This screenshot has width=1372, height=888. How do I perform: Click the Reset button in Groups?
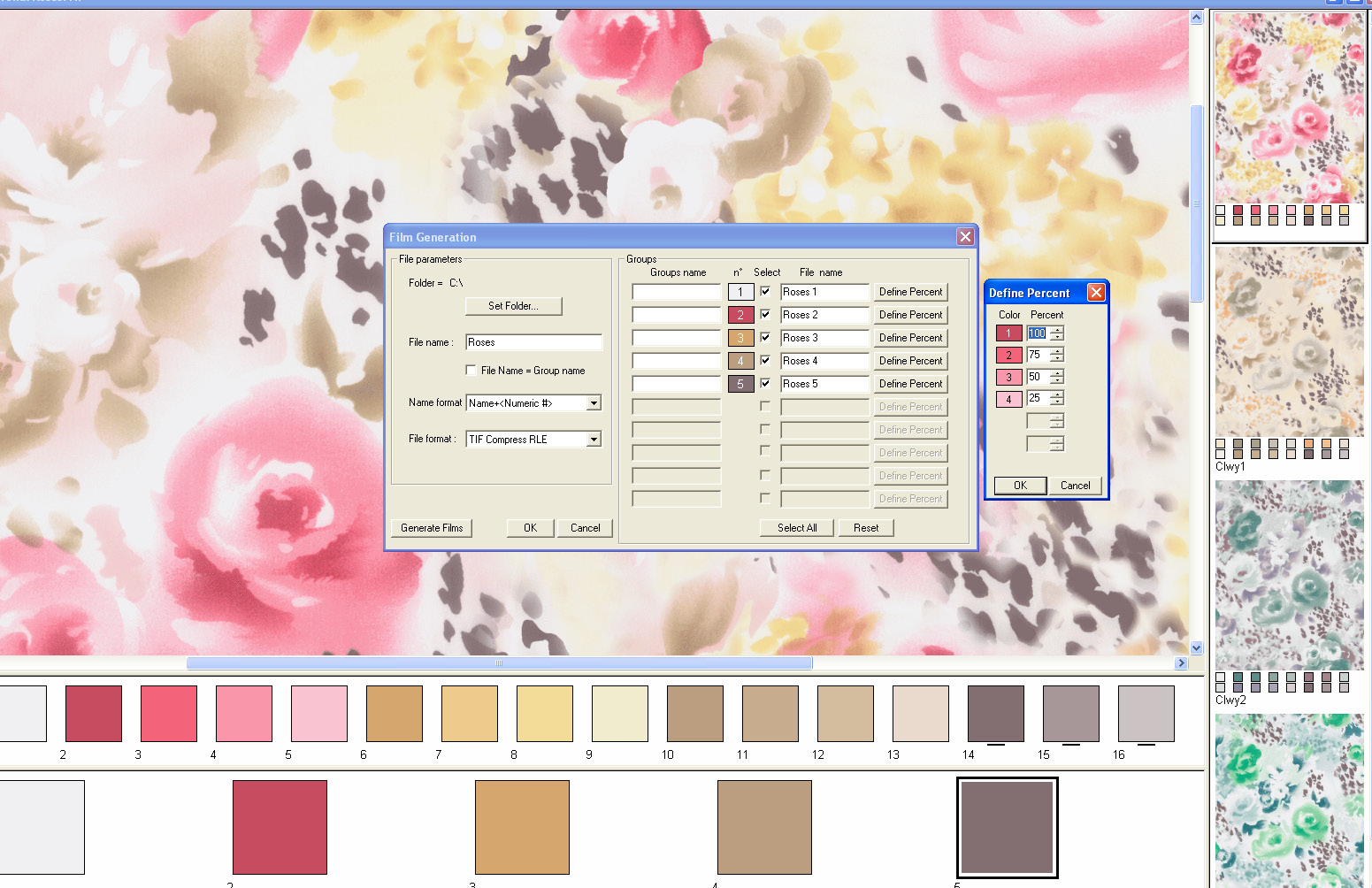click(866, 528)
